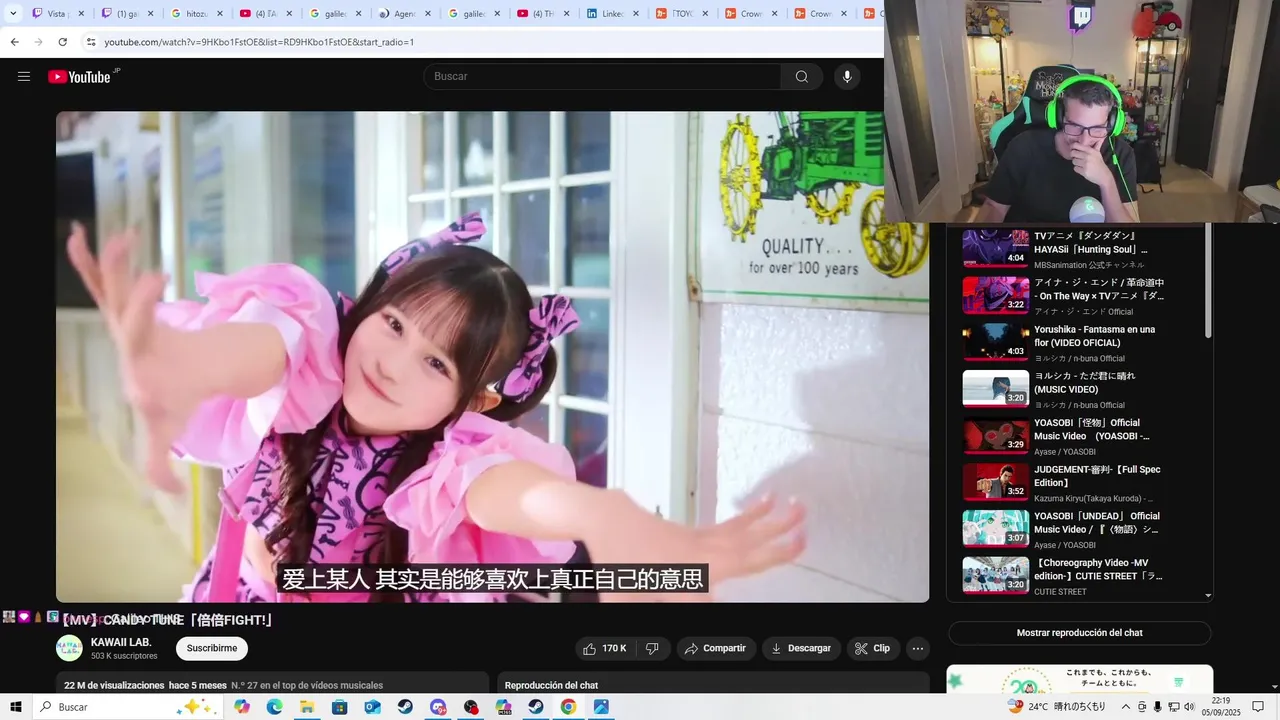Go back with browser back arrow
The width and height of the screenshot is (1280, 720).
[x=14, y=42]
